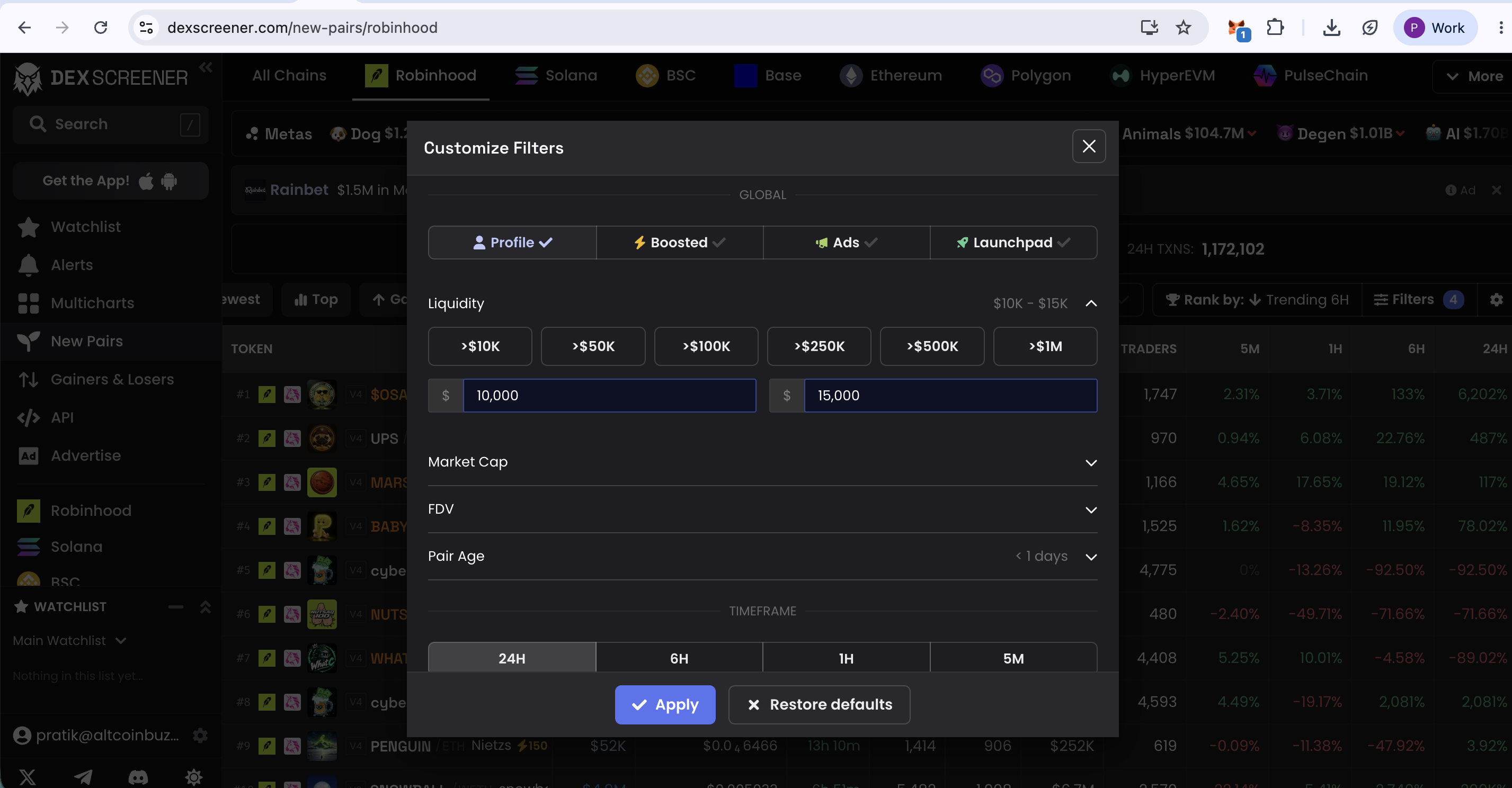
Task: Click the Get the App button
Action: click(111, 181)
